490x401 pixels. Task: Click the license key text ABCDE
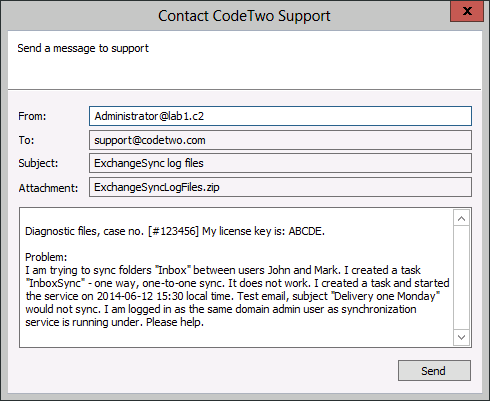click(x=306, y=231)
